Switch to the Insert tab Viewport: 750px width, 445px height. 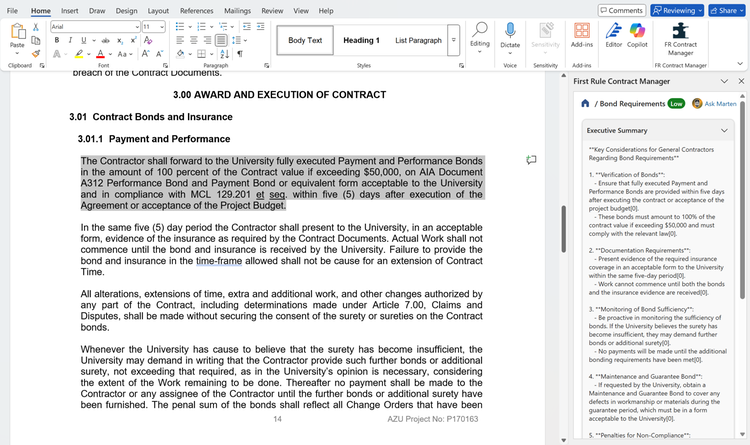69,11
